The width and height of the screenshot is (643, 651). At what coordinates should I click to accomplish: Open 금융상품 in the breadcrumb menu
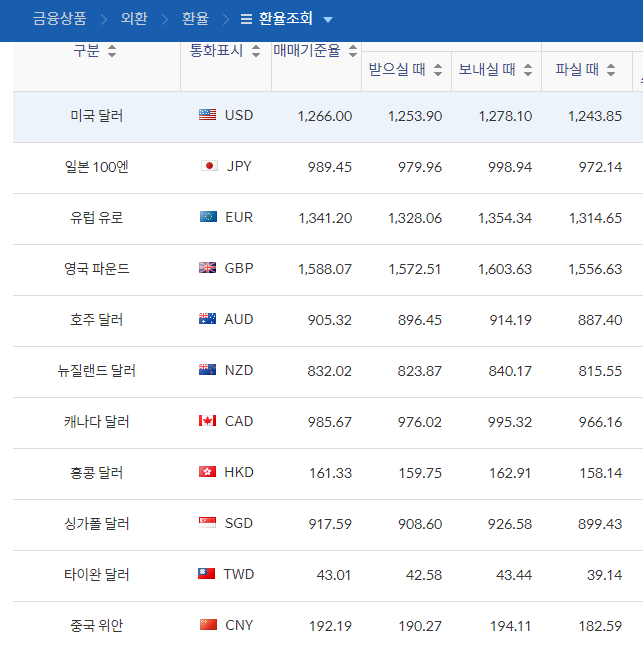pos(59,19)
